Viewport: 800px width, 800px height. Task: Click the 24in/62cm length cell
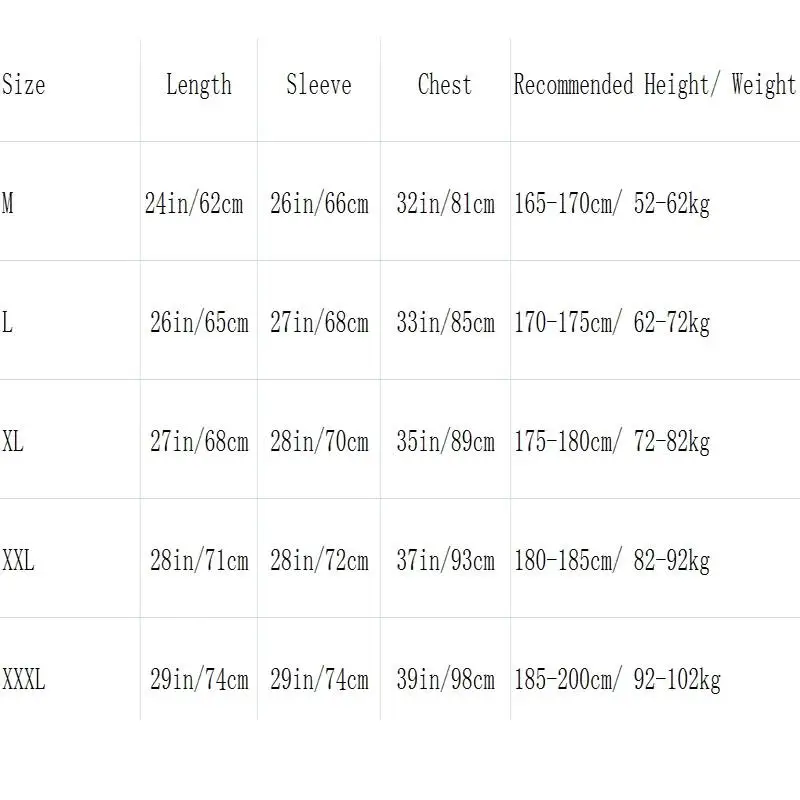click(x=194, y=204)
